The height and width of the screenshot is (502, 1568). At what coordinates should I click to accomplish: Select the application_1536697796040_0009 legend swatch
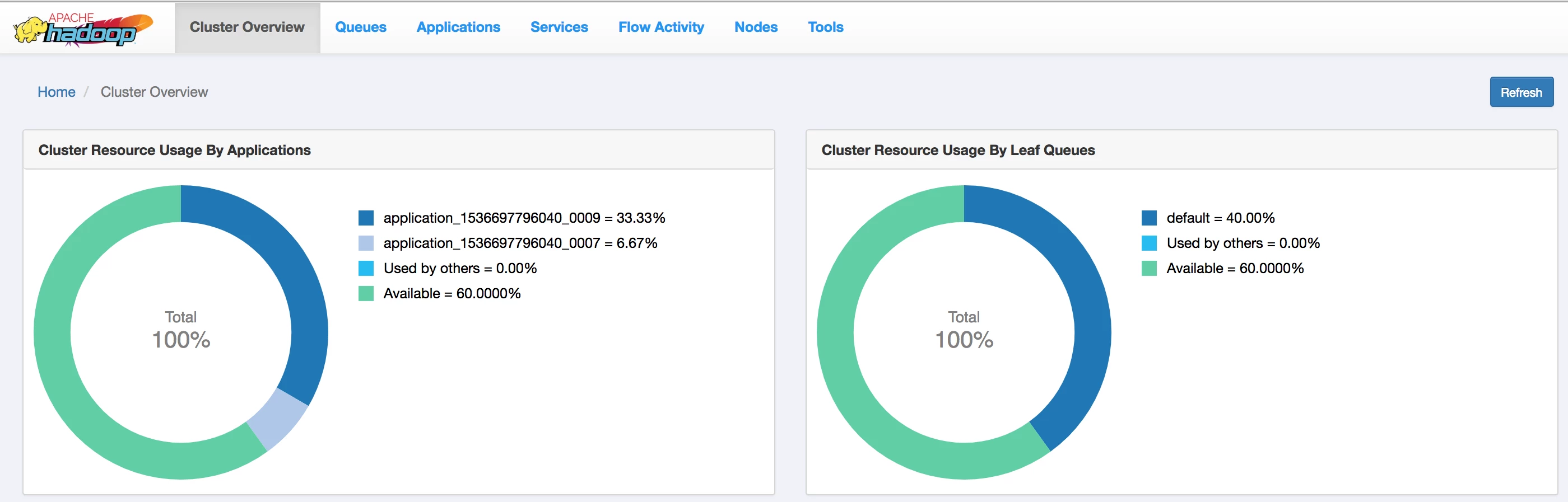[x=366, y=218]
